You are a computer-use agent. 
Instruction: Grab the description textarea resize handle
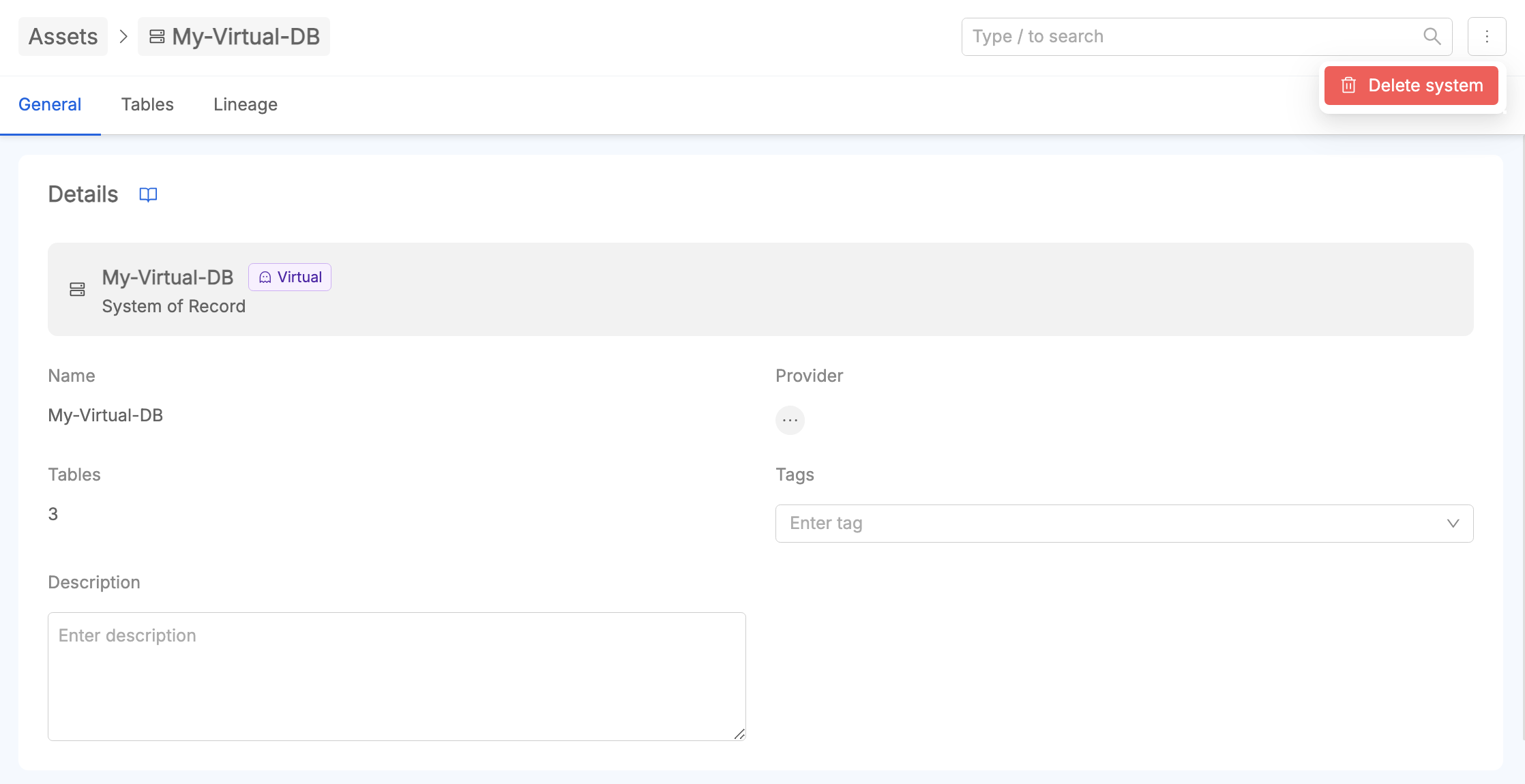click(739, 734)
